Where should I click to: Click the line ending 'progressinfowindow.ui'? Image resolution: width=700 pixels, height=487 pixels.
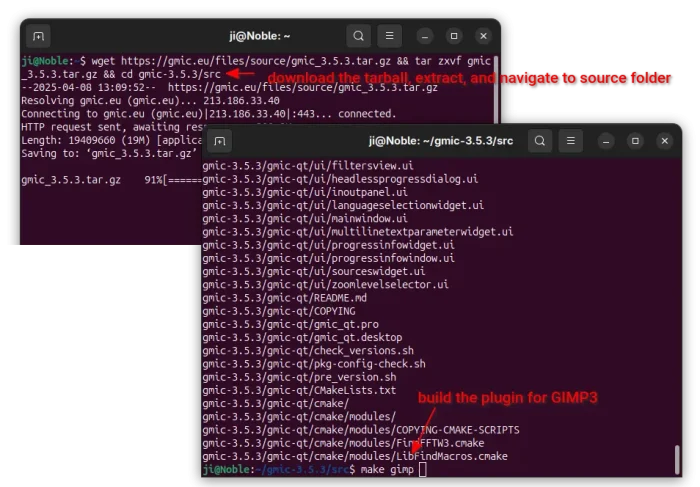(329, 258)
